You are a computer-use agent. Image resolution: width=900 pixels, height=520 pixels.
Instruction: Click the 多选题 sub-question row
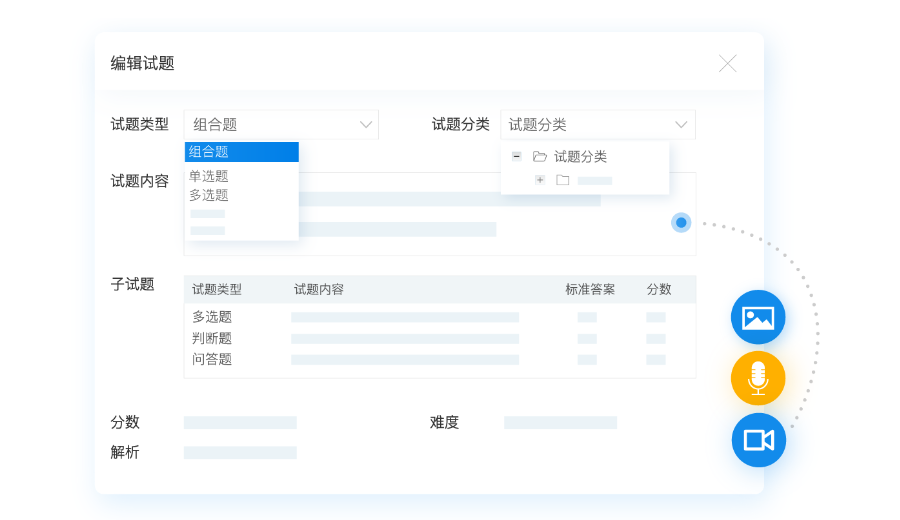coord(212,317)
